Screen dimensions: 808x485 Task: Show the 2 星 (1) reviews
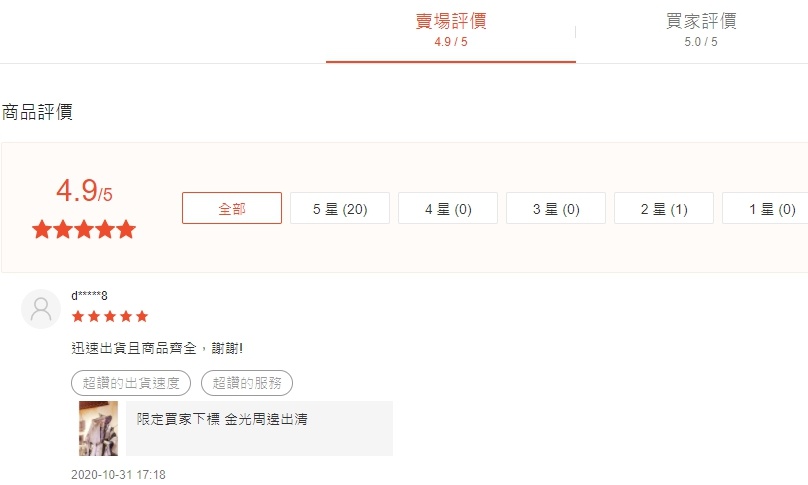pyautogui.click(x=664, y=208)
